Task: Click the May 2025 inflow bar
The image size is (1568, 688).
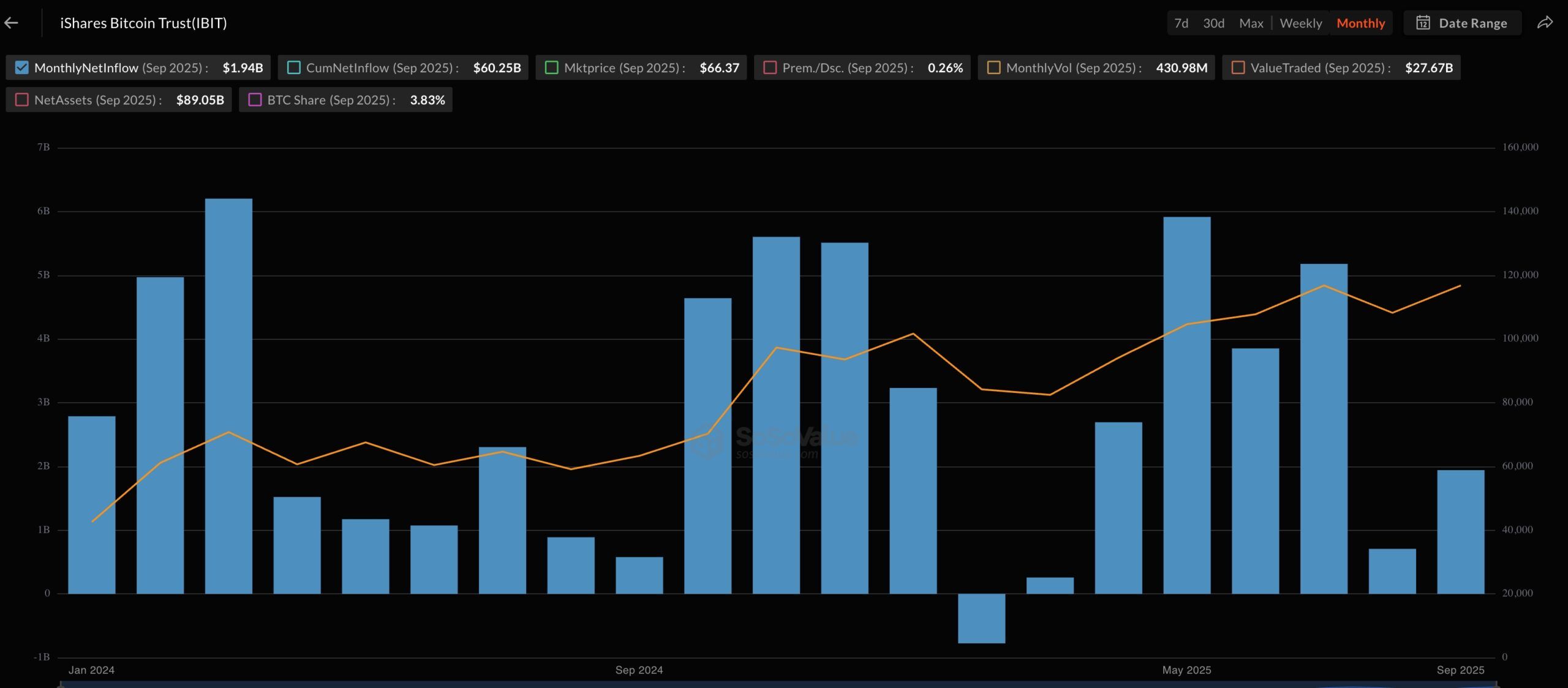Action: [x=1187, y=405]
